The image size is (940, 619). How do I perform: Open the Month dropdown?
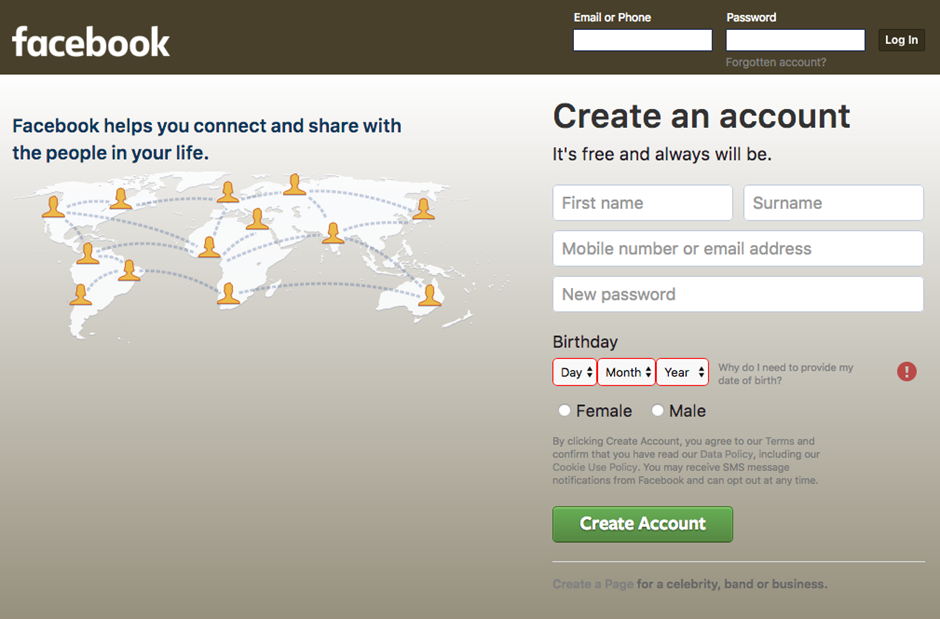pyautogui.click(x=627, y=372)
